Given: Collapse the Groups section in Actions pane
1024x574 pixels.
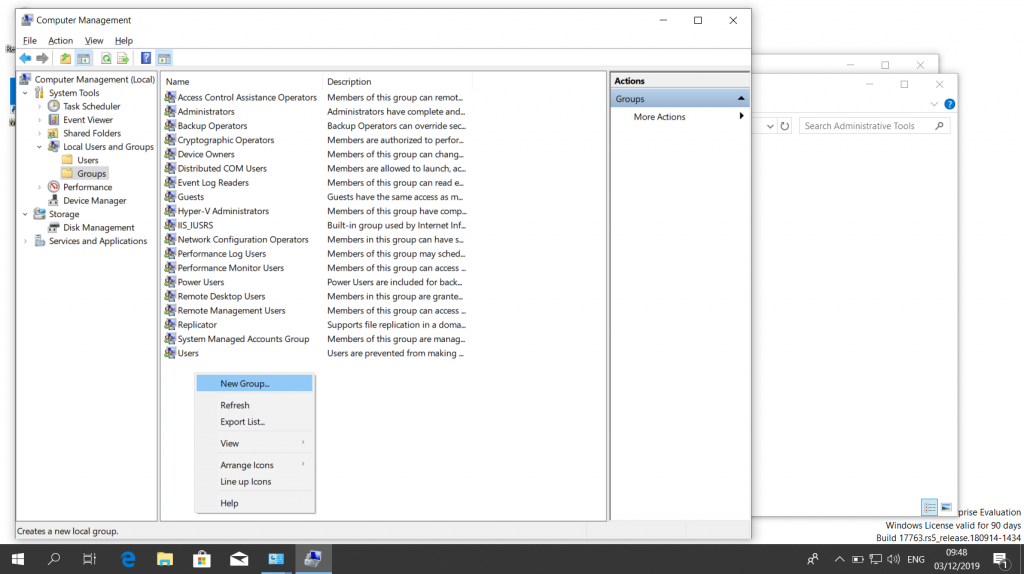Looking at the screenshot, I should (x=741, y=99).
